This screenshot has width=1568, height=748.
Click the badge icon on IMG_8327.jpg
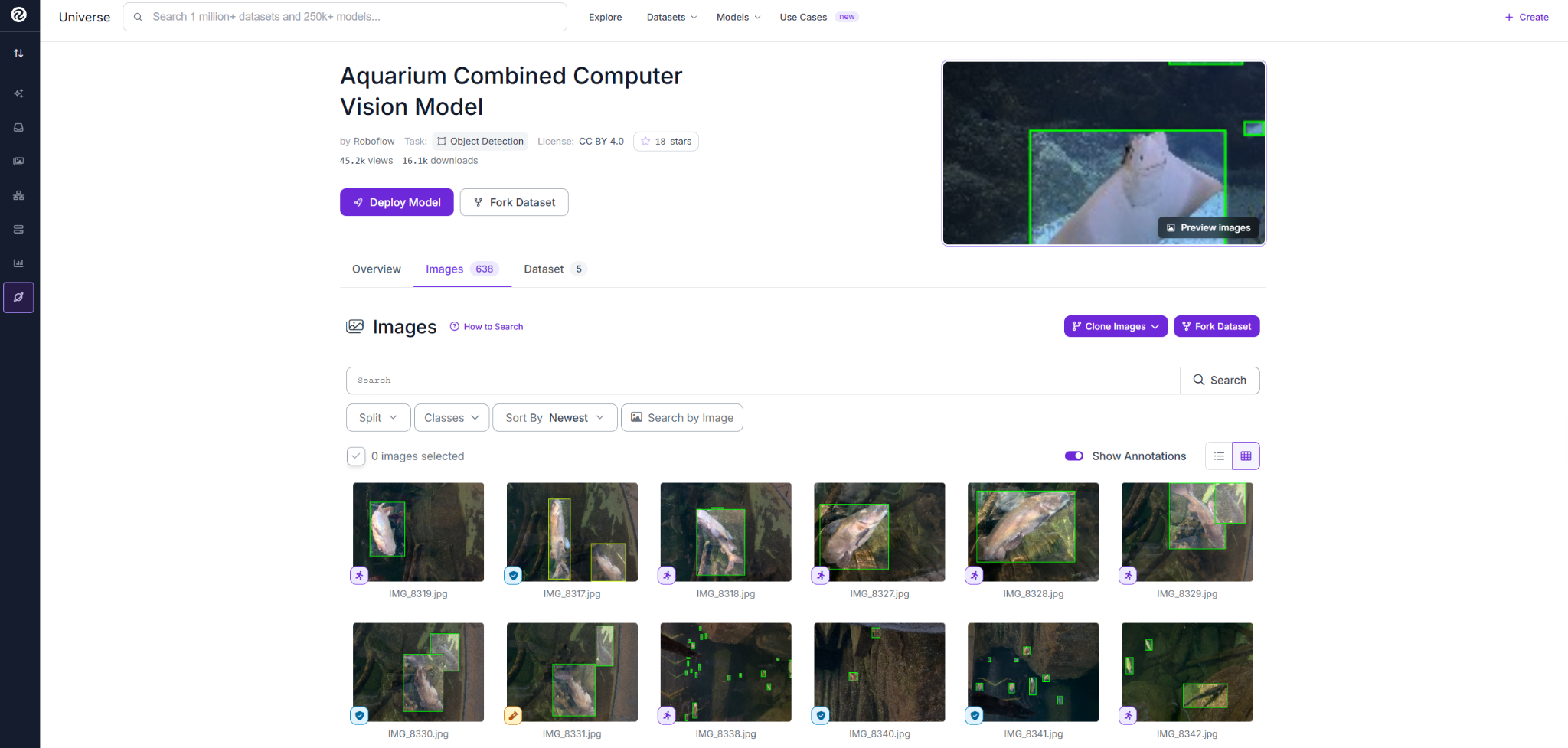pos(821,575)
